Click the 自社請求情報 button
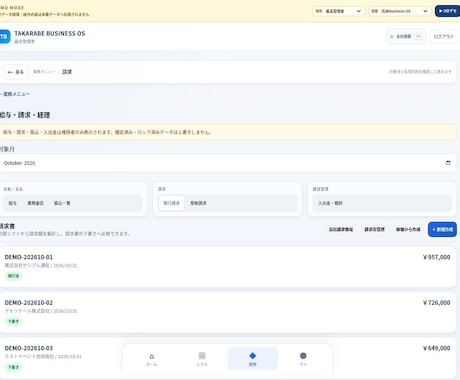The height and width of the screenshot is (380, 460). (341, 229)
